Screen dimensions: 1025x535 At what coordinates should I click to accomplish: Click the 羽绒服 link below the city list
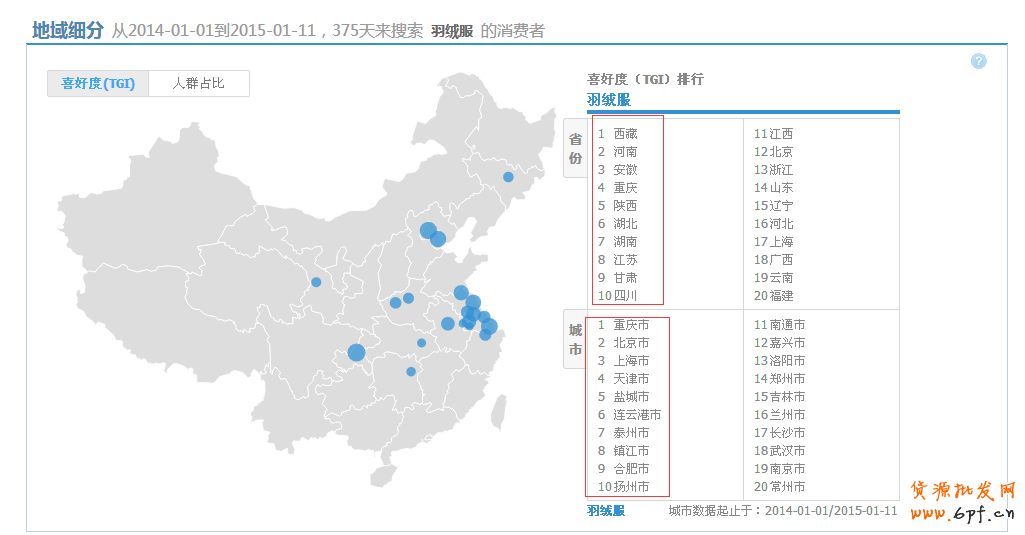606,511
